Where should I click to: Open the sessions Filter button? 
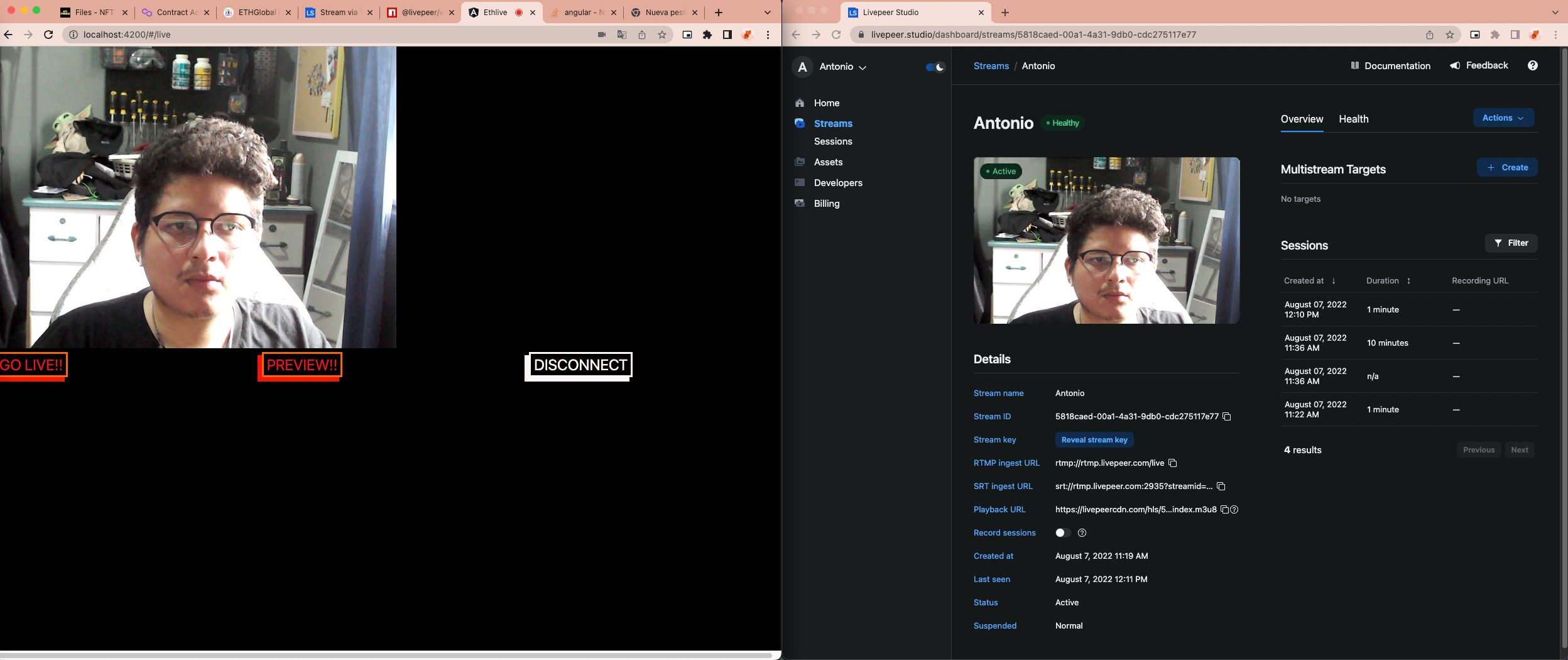[1511, 243]
